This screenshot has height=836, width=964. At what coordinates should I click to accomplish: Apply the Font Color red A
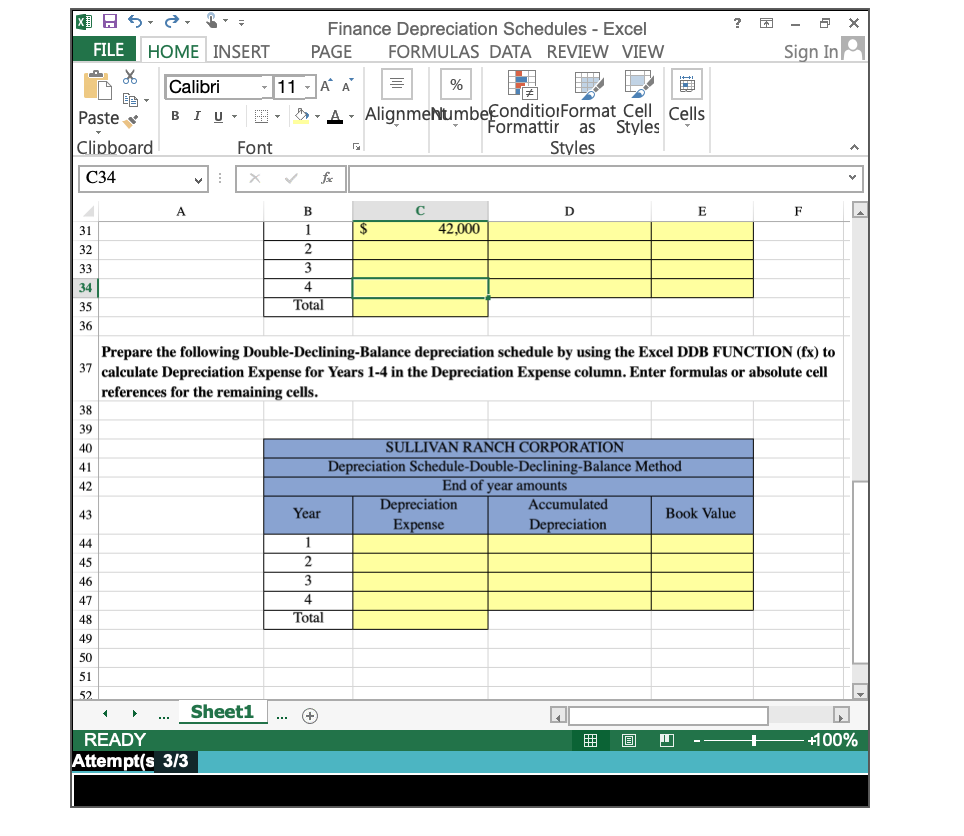tap(335, 116)
